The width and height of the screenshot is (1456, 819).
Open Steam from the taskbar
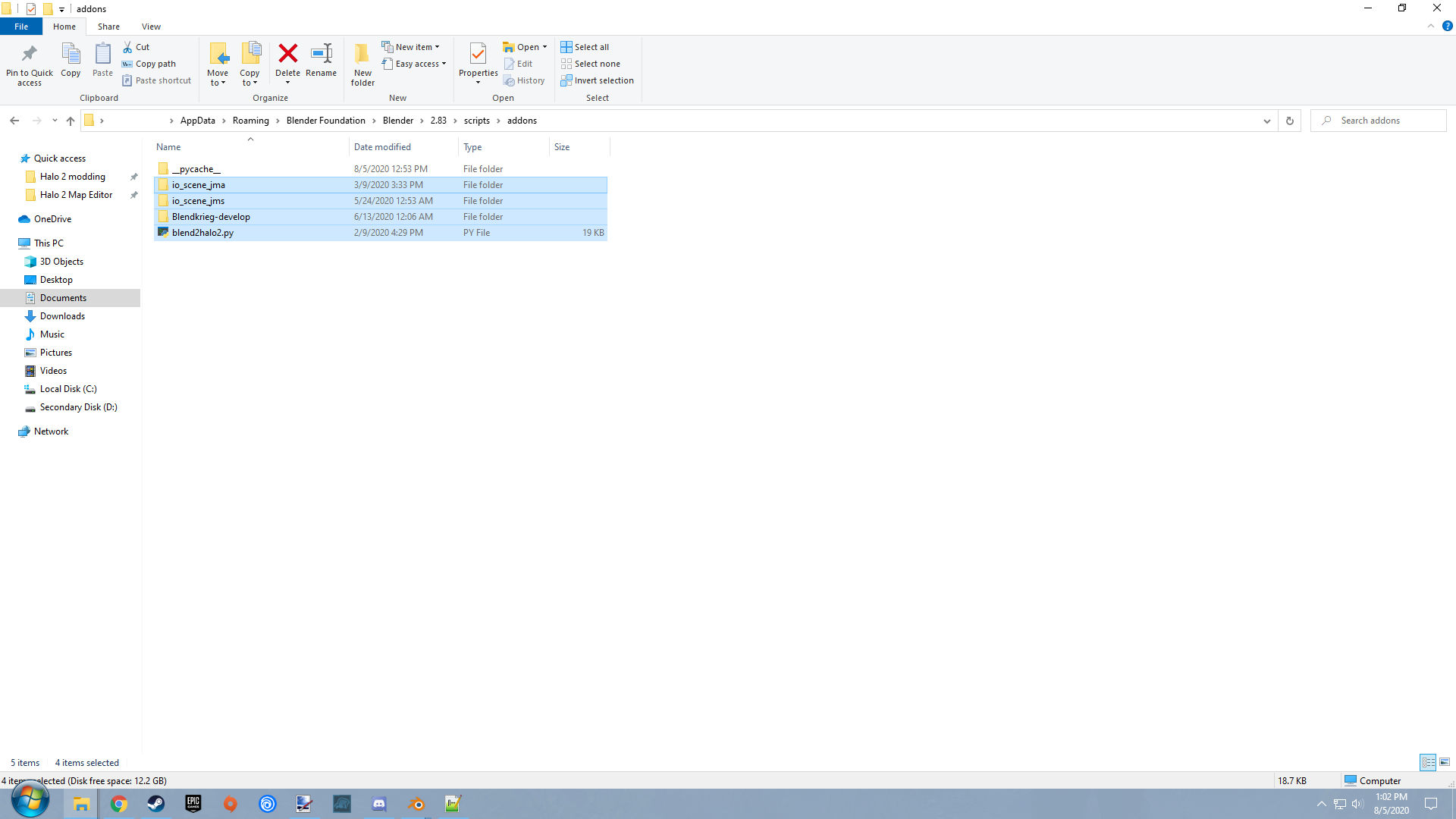tap(156, 804)
